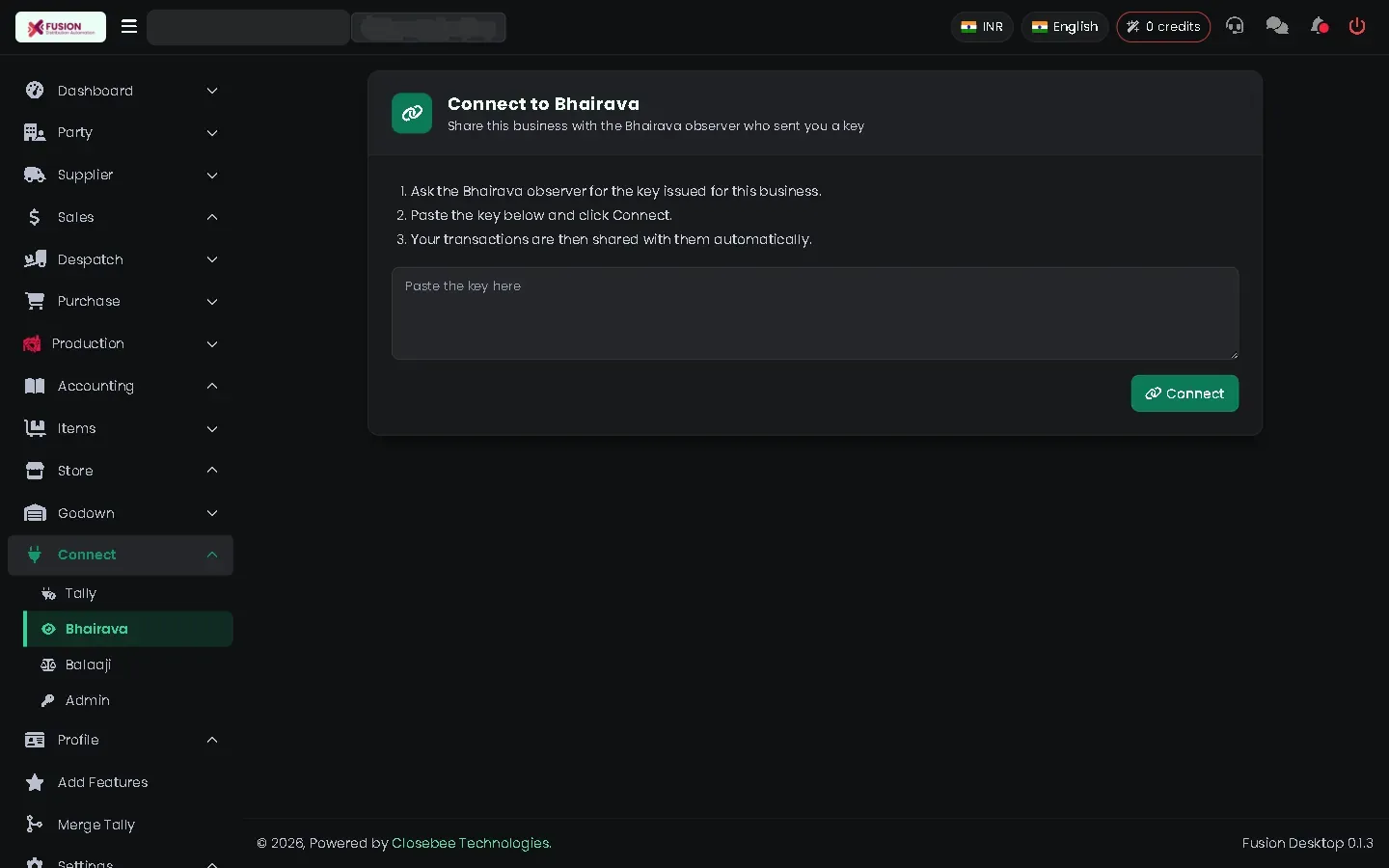Click the Items pallet icon

click(x=35, y=428)
